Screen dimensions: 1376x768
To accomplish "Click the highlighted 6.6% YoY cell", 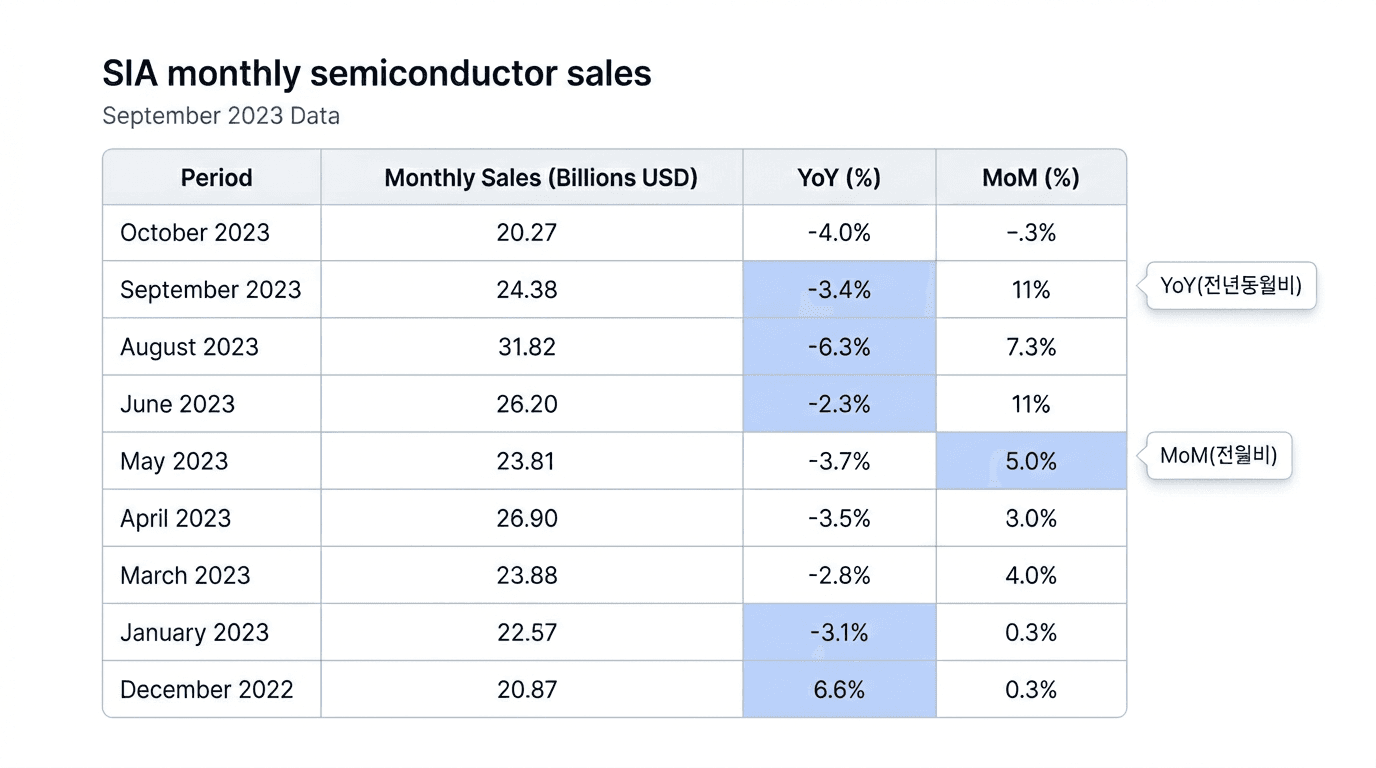I will [x=839, y=690].
